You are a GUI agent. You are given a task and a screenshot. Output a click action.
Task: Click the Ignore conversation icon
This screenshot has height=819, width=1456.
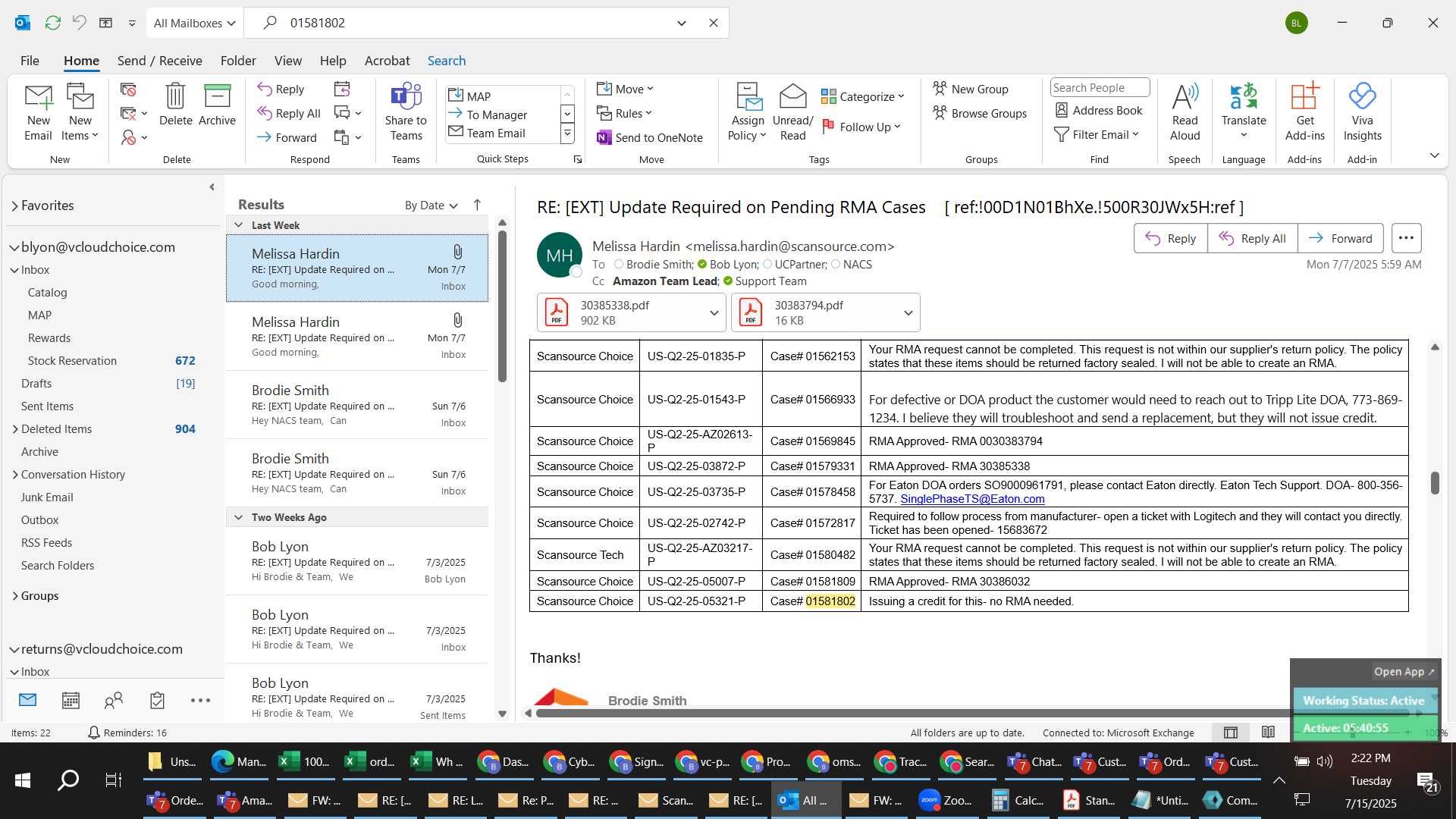click(x=128, y=89)
